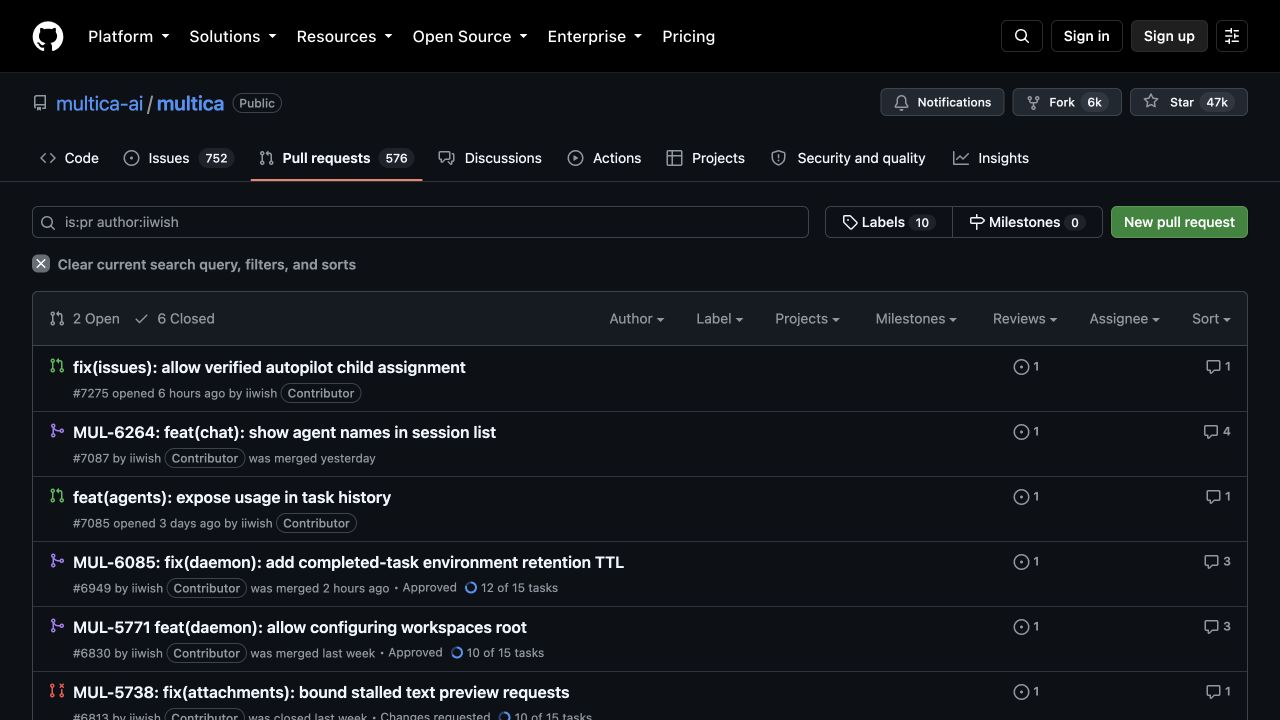Click the merged icon beside MUL-6085

(x=57, y=561)
